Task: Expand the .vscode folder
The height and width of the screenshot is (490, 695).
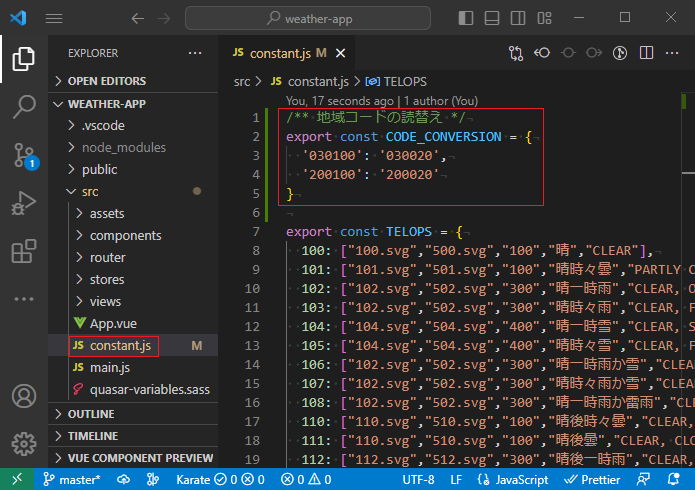Action: coord(133,125)
